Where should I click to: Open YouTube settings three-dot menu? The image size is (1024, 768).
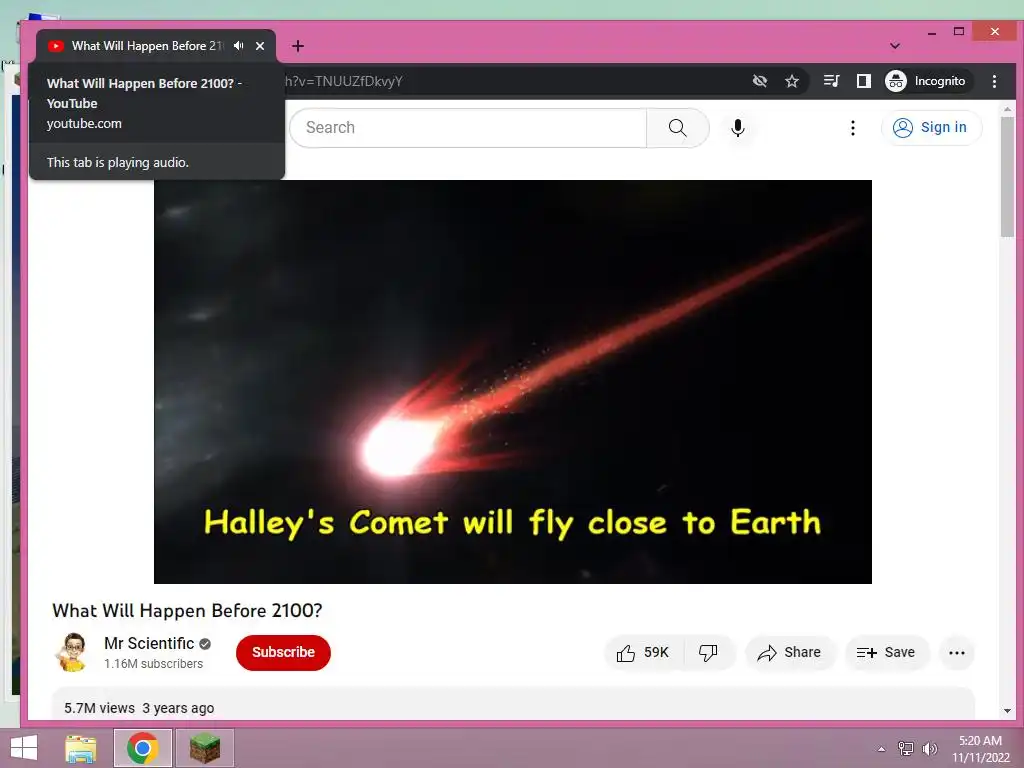point(852,127)
